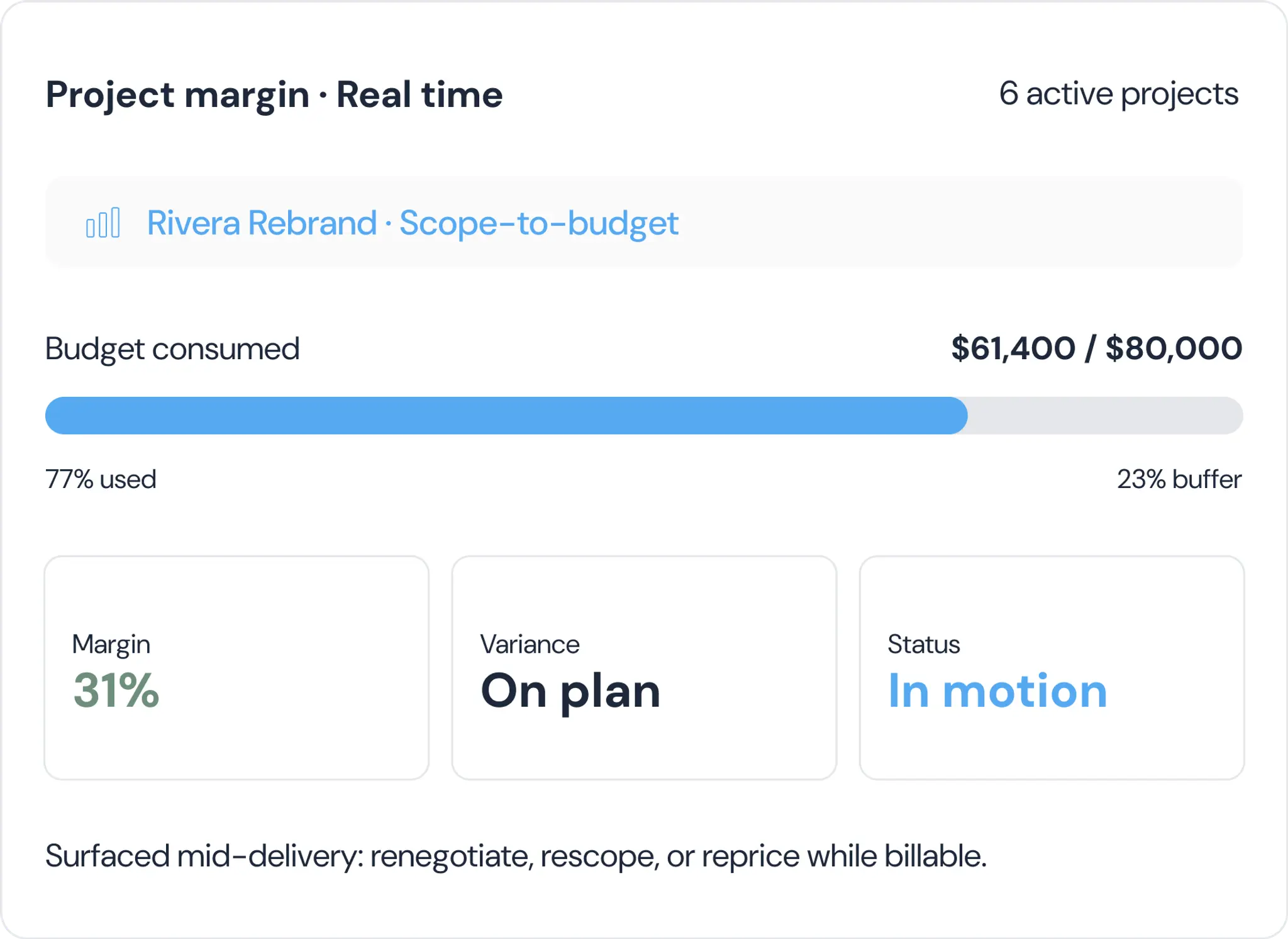Image resolution: width=1288 pixels, height=939 pixels.
Task: Click the 77% used text
Action: click(101, 479)
